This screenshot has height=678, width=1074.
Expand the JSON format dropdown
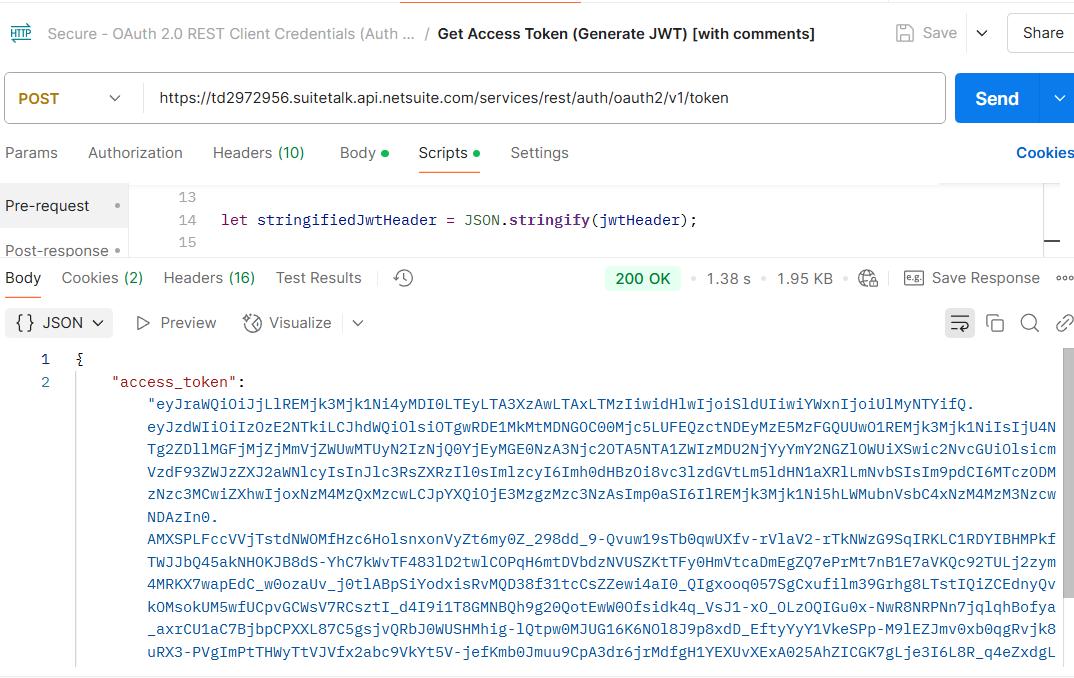(60, 322)
